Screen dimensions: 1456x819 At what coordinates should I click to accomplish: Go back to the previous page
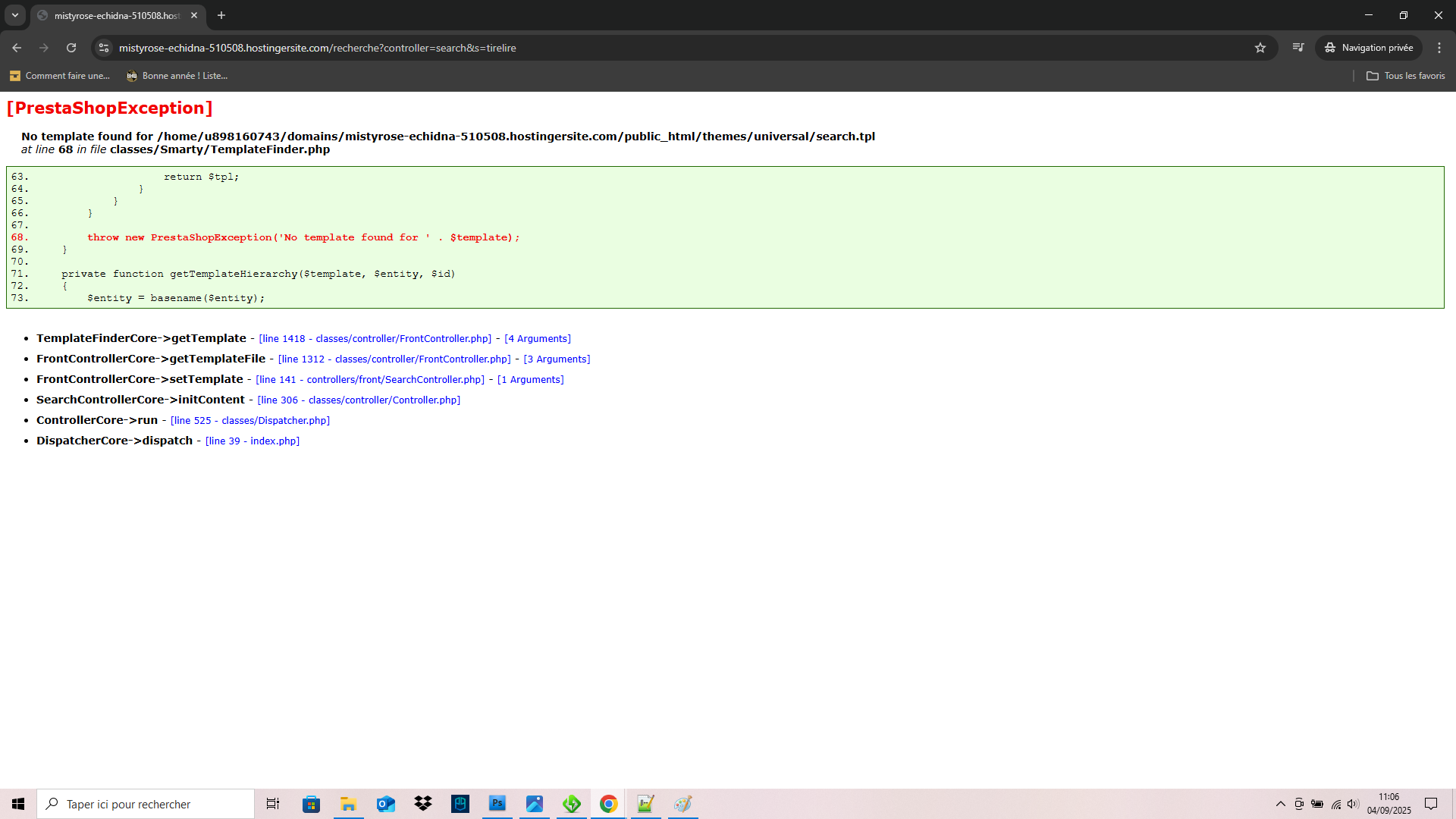[17, 48]
